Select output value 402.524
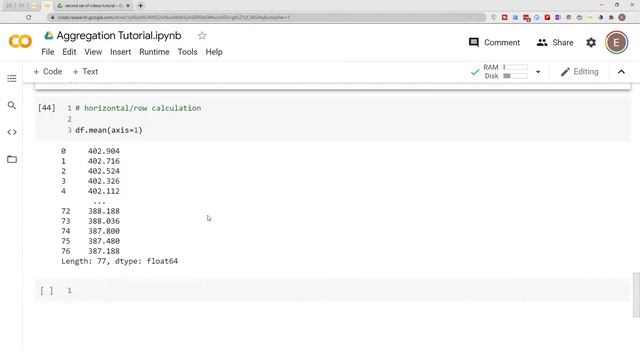The height and width of the screenshot is (360, 640). click(104, 171)
